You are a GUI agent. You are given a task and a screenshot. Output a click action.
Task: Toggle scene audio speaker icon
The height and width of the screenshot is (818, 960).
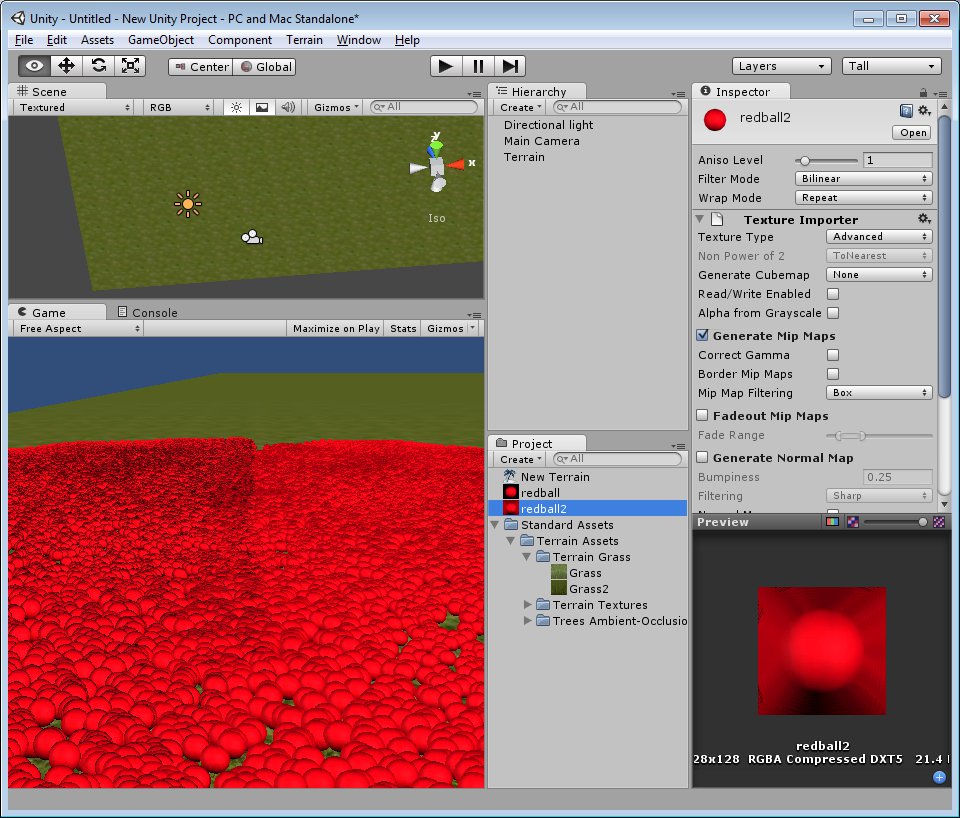tap(287, 108)
